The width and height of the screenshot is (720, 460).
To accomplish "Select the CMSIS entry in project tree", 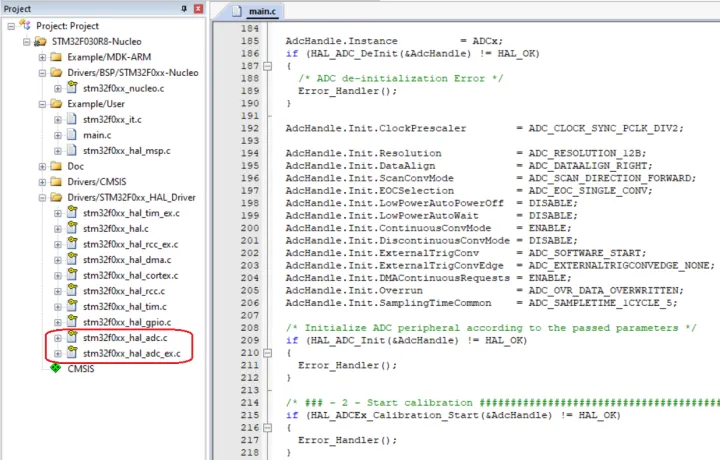I will coord(81,369).
